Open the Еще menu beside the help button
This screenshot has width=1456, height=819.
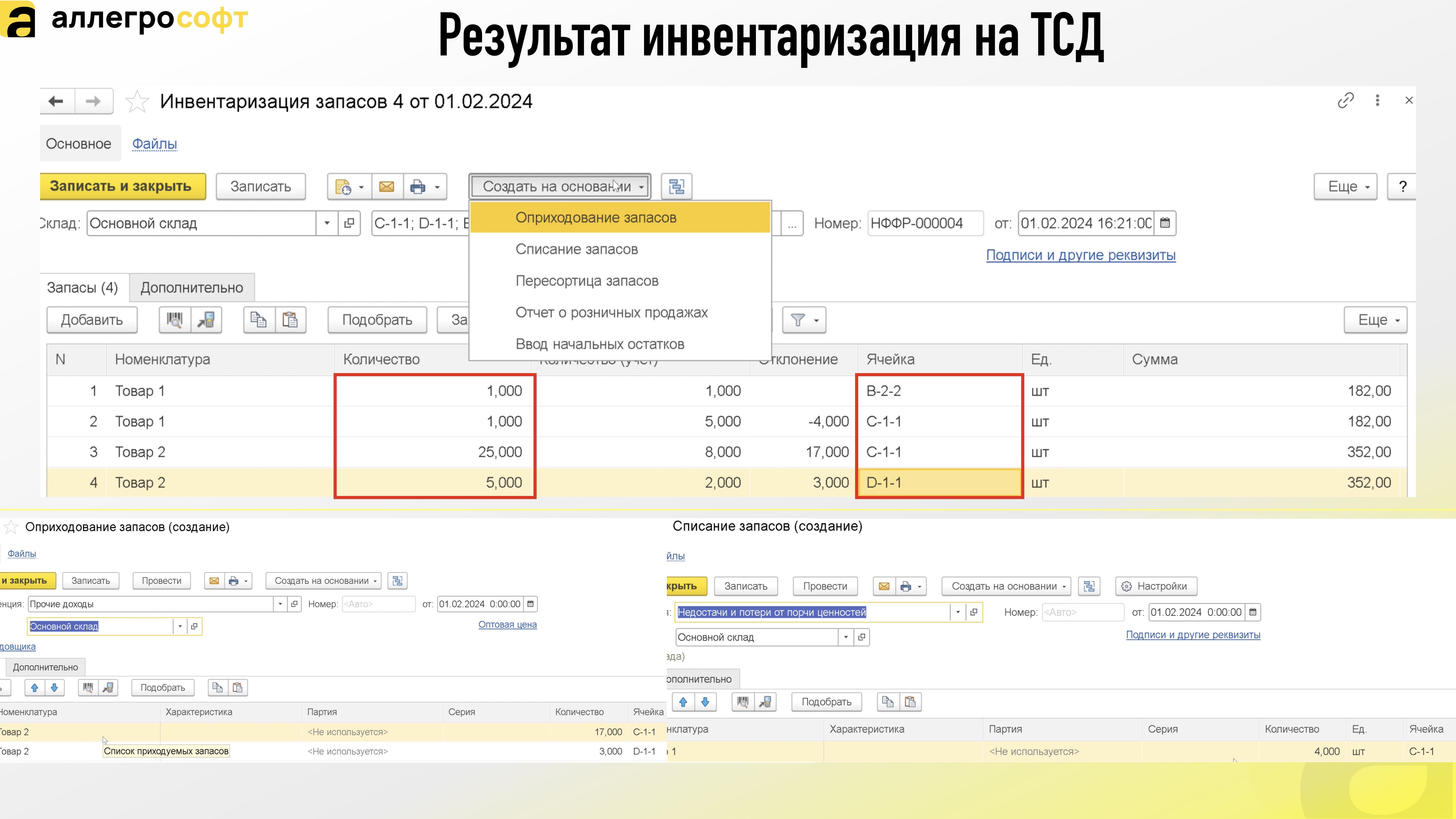pyautogui.click(x=1345, y=187)
